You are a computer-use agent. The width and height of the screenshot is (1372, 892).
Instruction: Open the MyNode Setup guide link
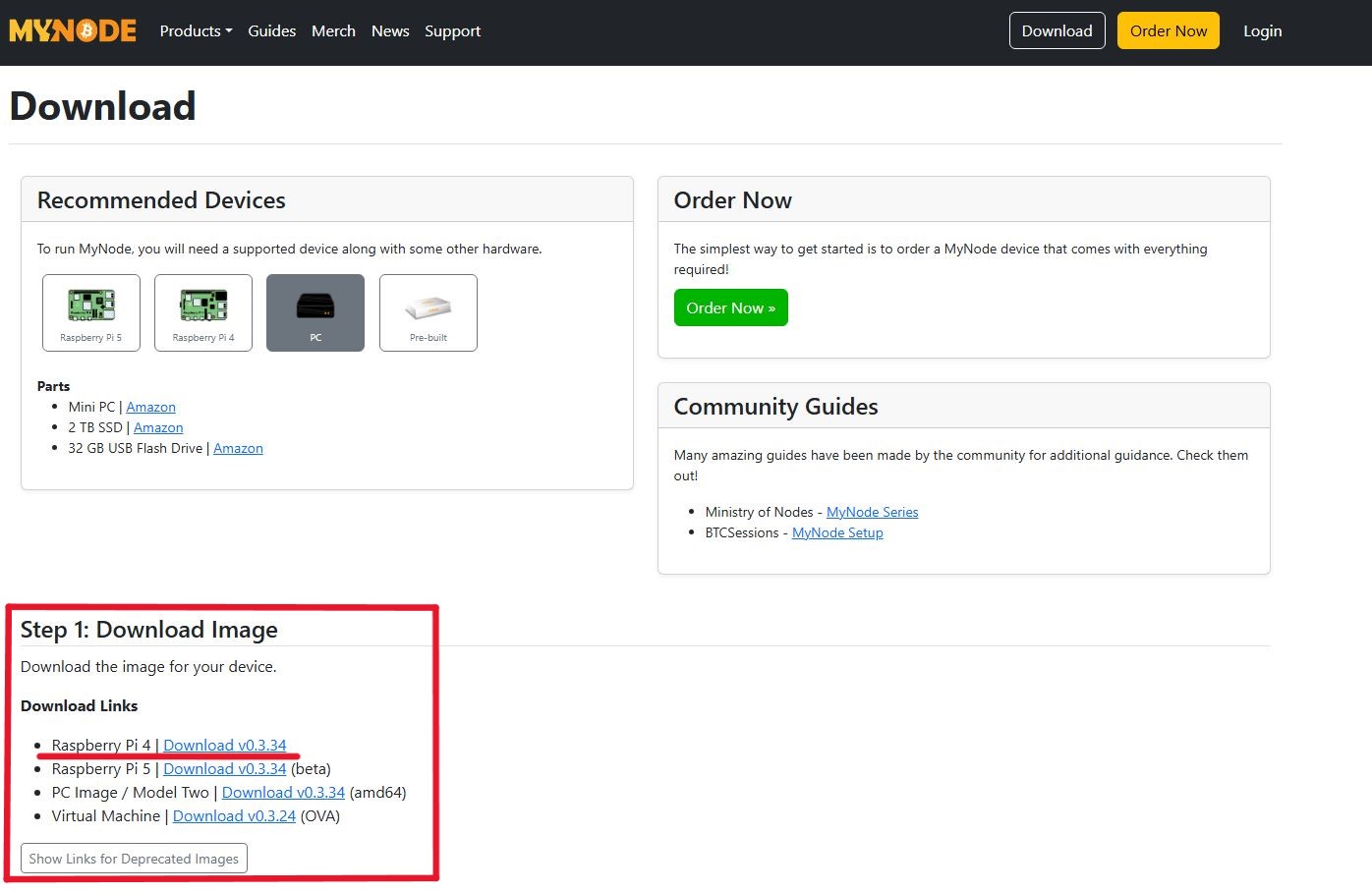point(837,532)
